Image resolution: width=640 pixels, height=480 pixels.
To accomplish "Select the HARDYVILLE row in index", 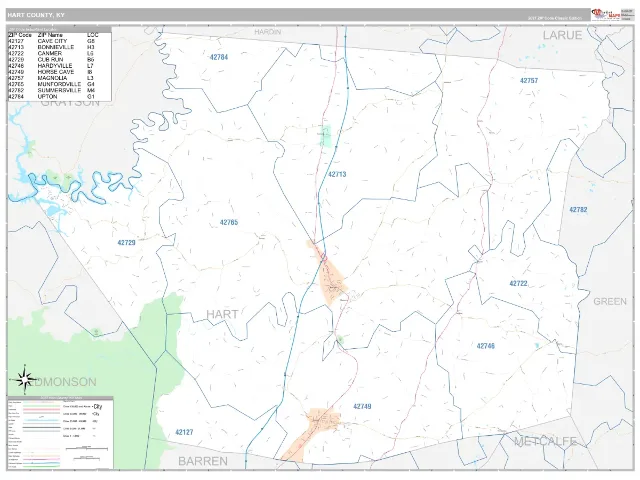I will click(x=51, y=66).
